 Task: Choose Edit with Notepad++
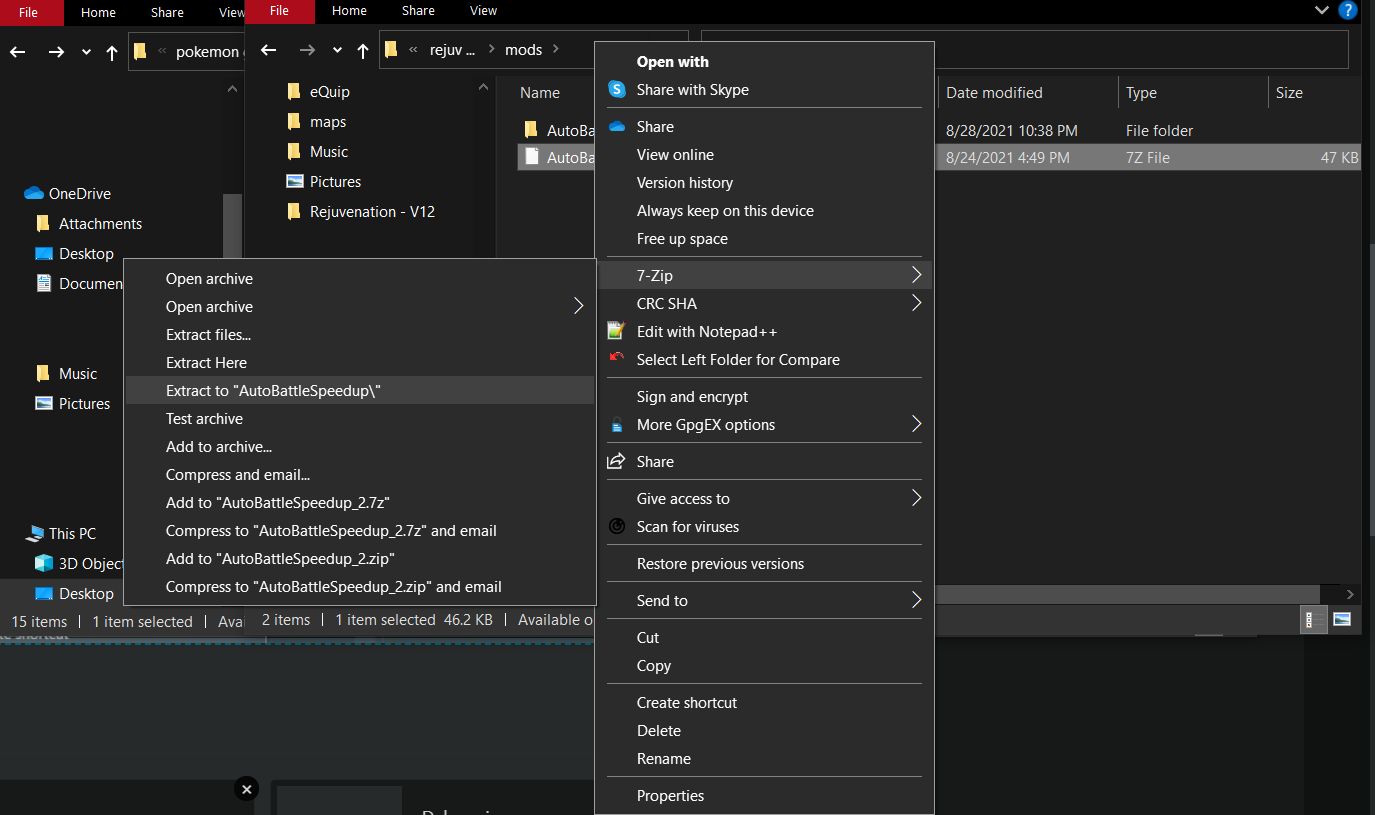764,331
